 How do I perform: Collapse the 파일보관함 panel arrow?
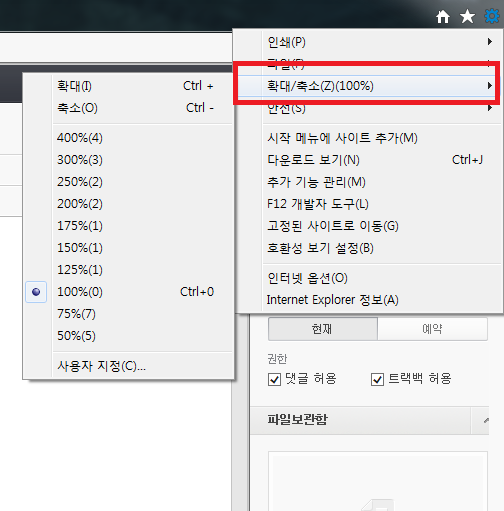pos(486,420)
